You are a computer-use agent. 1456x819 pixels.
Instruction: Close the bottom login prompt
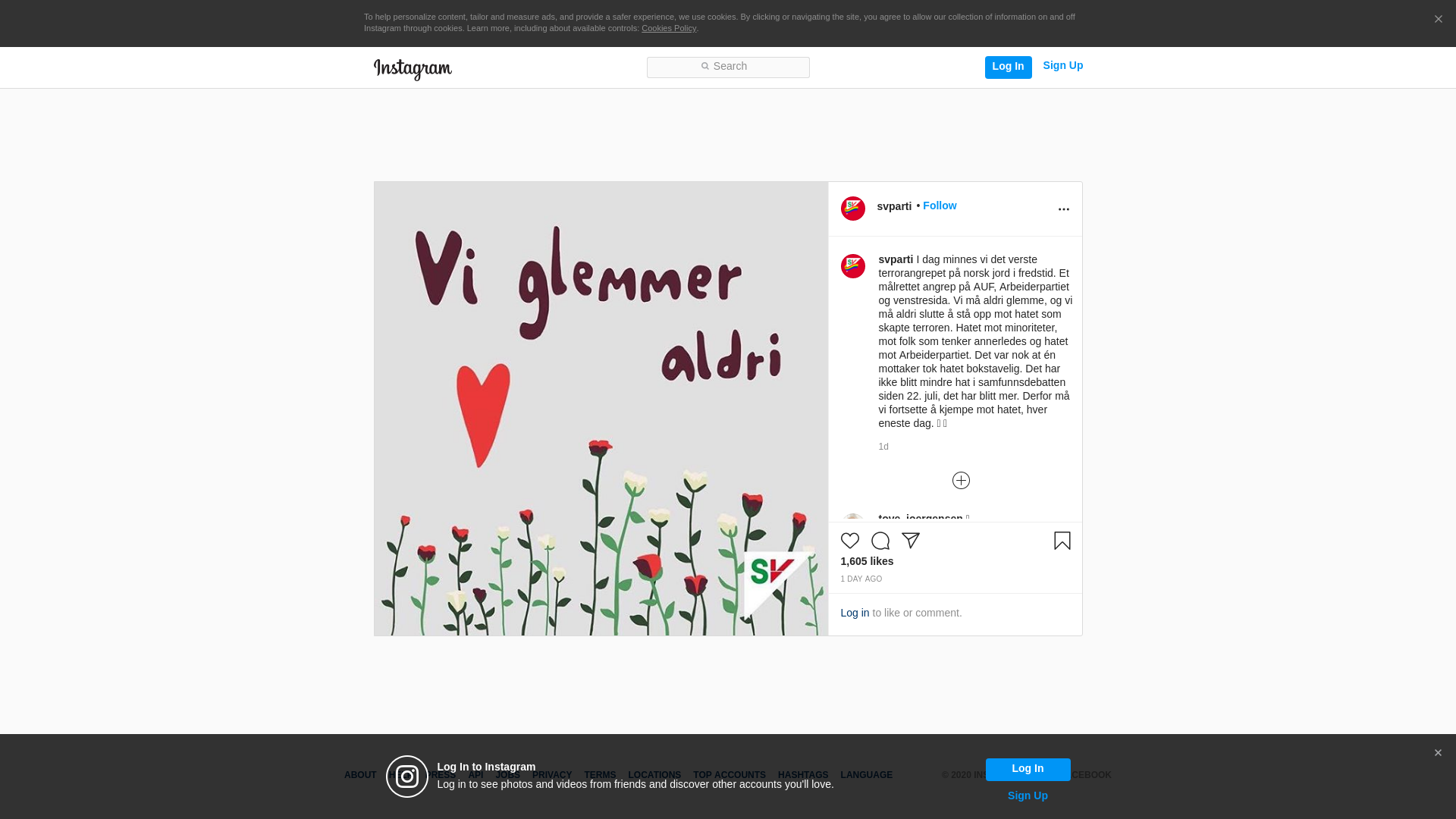[x=1438, y=753]
